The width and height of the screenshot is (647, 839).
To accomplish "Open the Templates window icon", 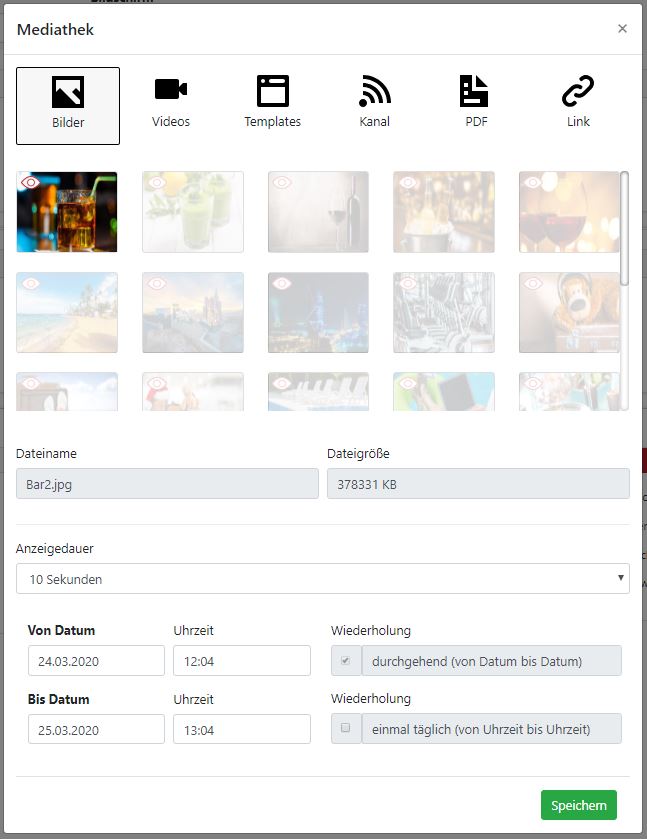I will point(272,91).
